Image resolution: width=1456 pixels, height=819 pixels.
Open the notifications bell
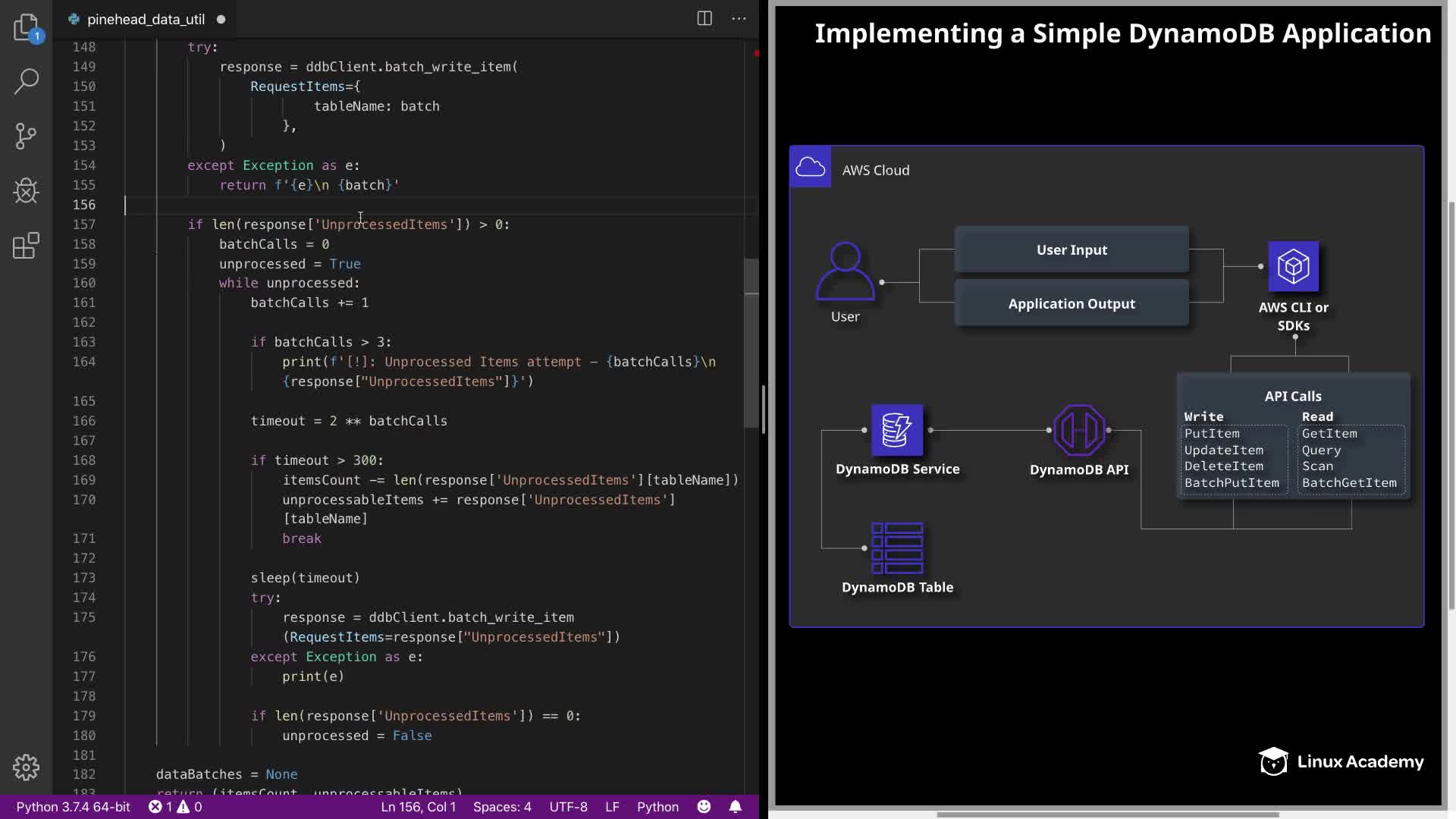(735, 807)
